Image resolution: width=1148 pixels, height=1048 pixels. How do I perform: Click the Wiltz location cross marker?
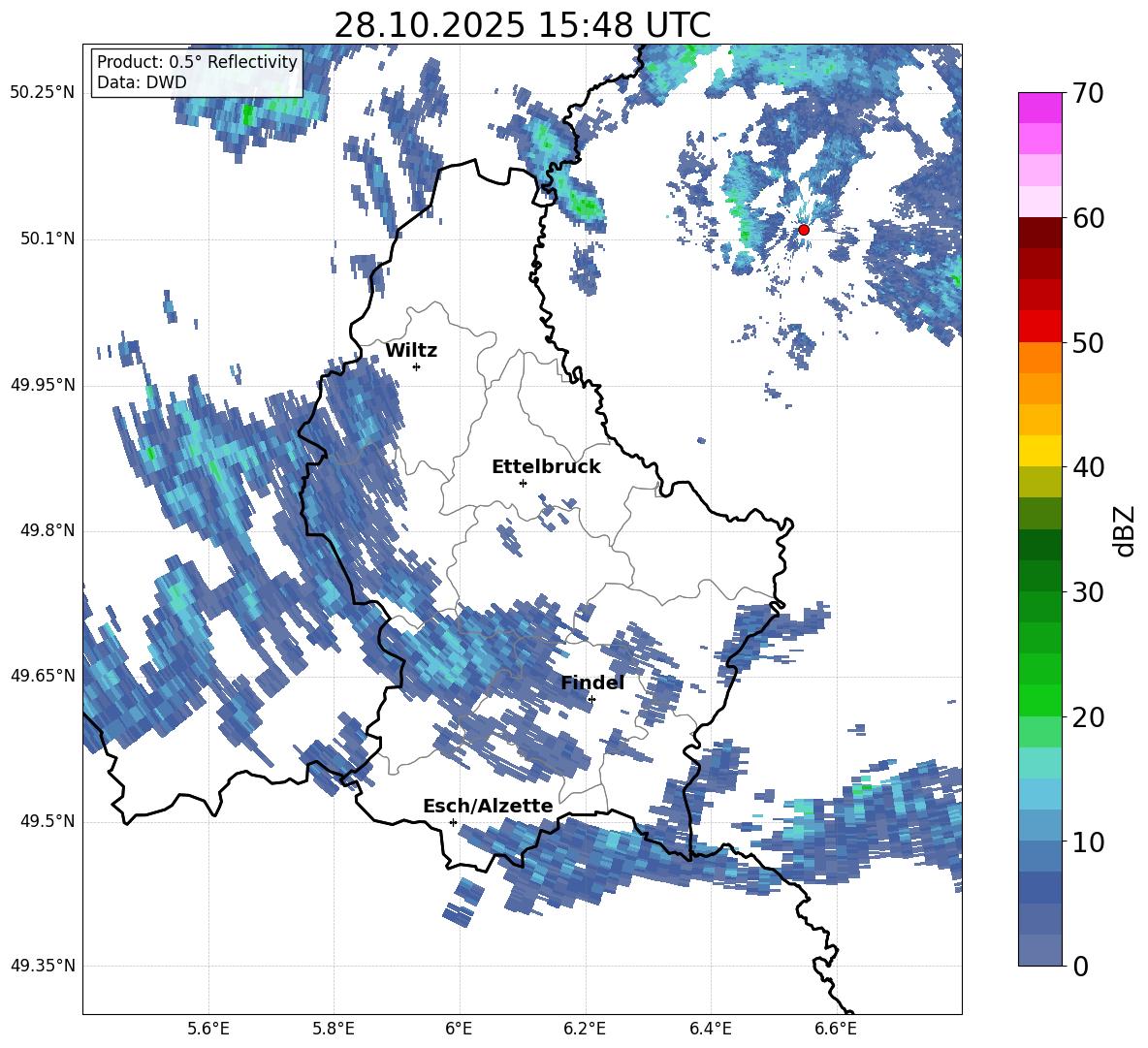pyautogui.click(x=417, y=366)
